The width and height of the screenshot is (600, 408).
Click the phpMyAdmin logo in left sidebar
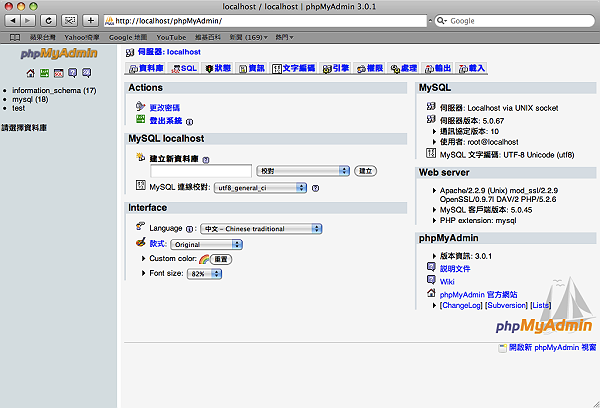tap(59, 53)
